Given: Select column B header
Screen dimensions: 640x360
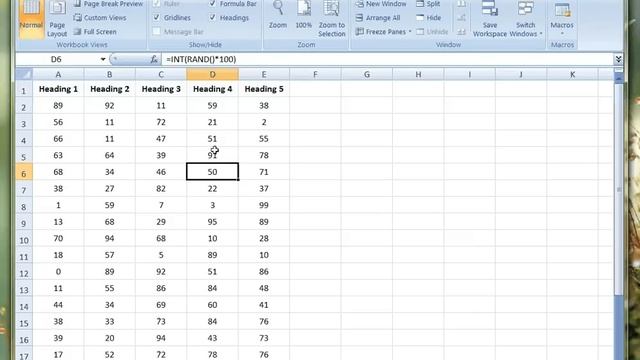Looking at the screenshot, I should 109,74.
